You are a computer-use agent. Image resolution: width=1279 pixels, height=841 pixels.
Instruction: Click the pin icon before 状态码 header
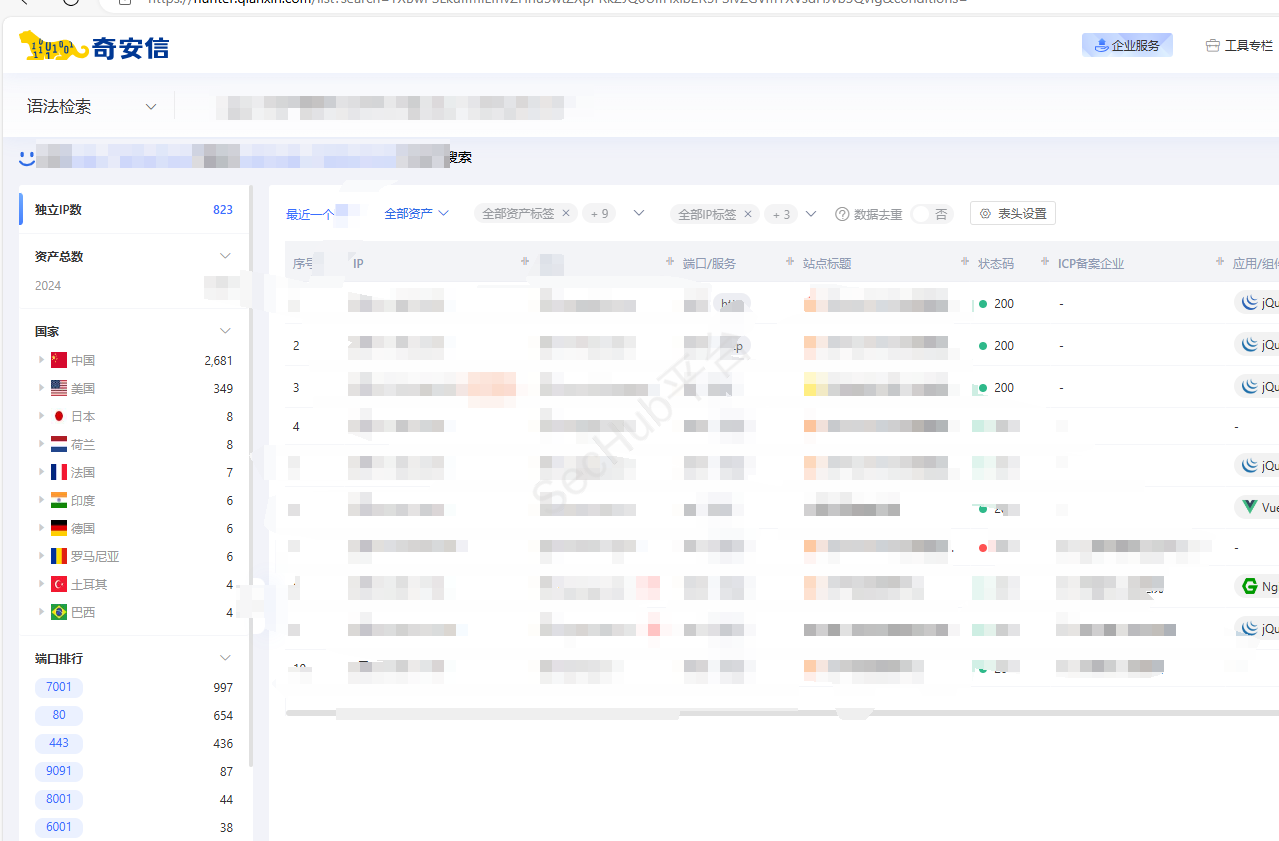pos(965,262)
